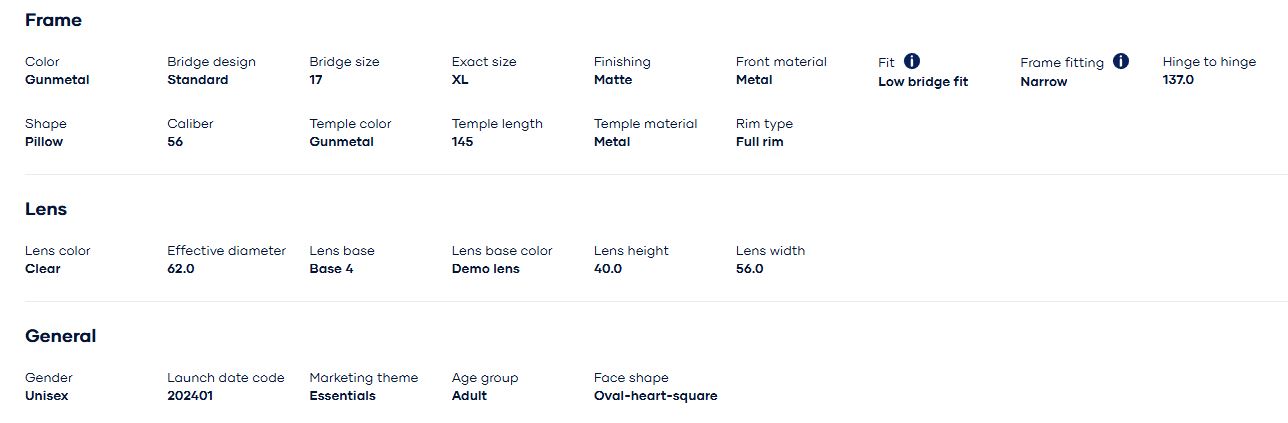The image size is (1288, 423).
Task: Click the Demo lens value
Action: 485,269
